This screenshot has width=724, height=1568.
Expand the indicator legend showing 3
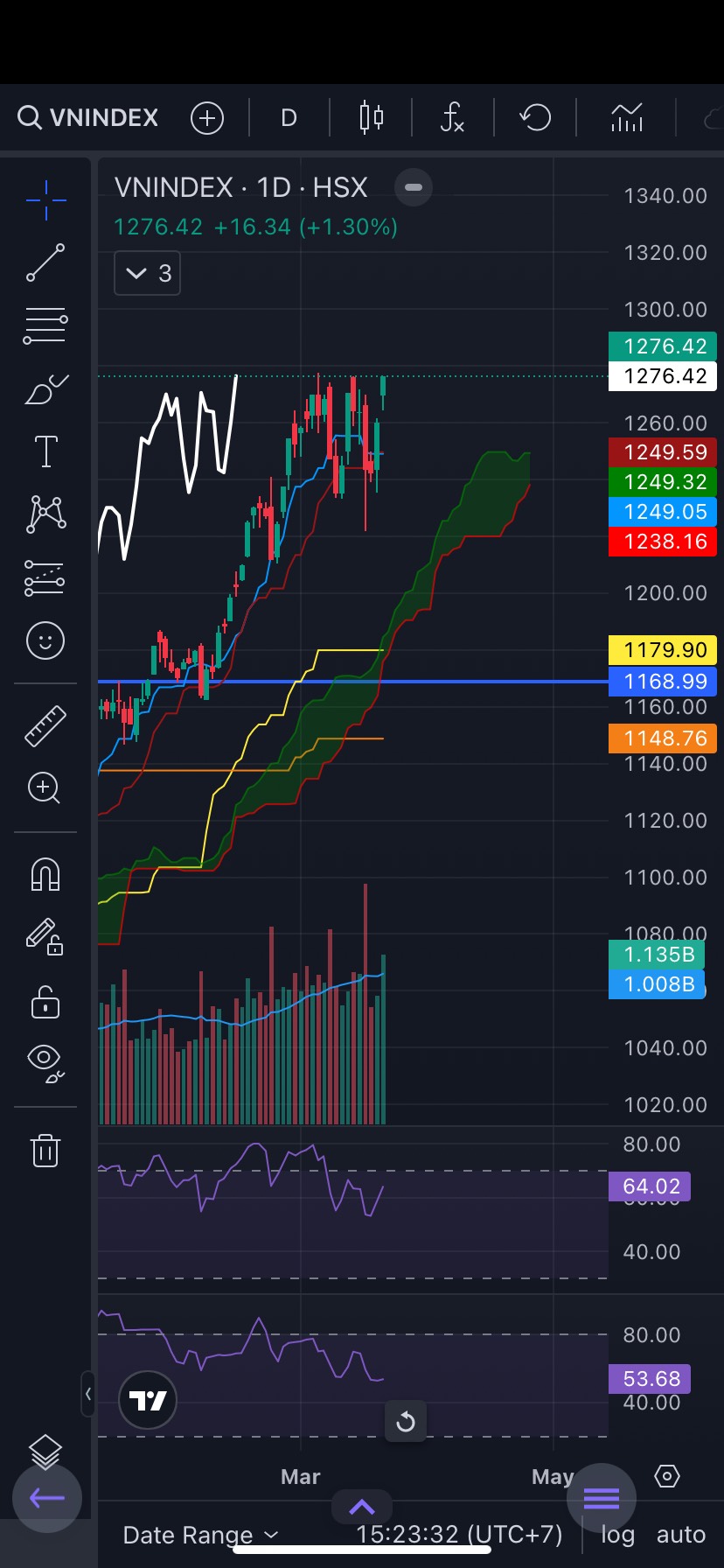(x=147, y=273)
